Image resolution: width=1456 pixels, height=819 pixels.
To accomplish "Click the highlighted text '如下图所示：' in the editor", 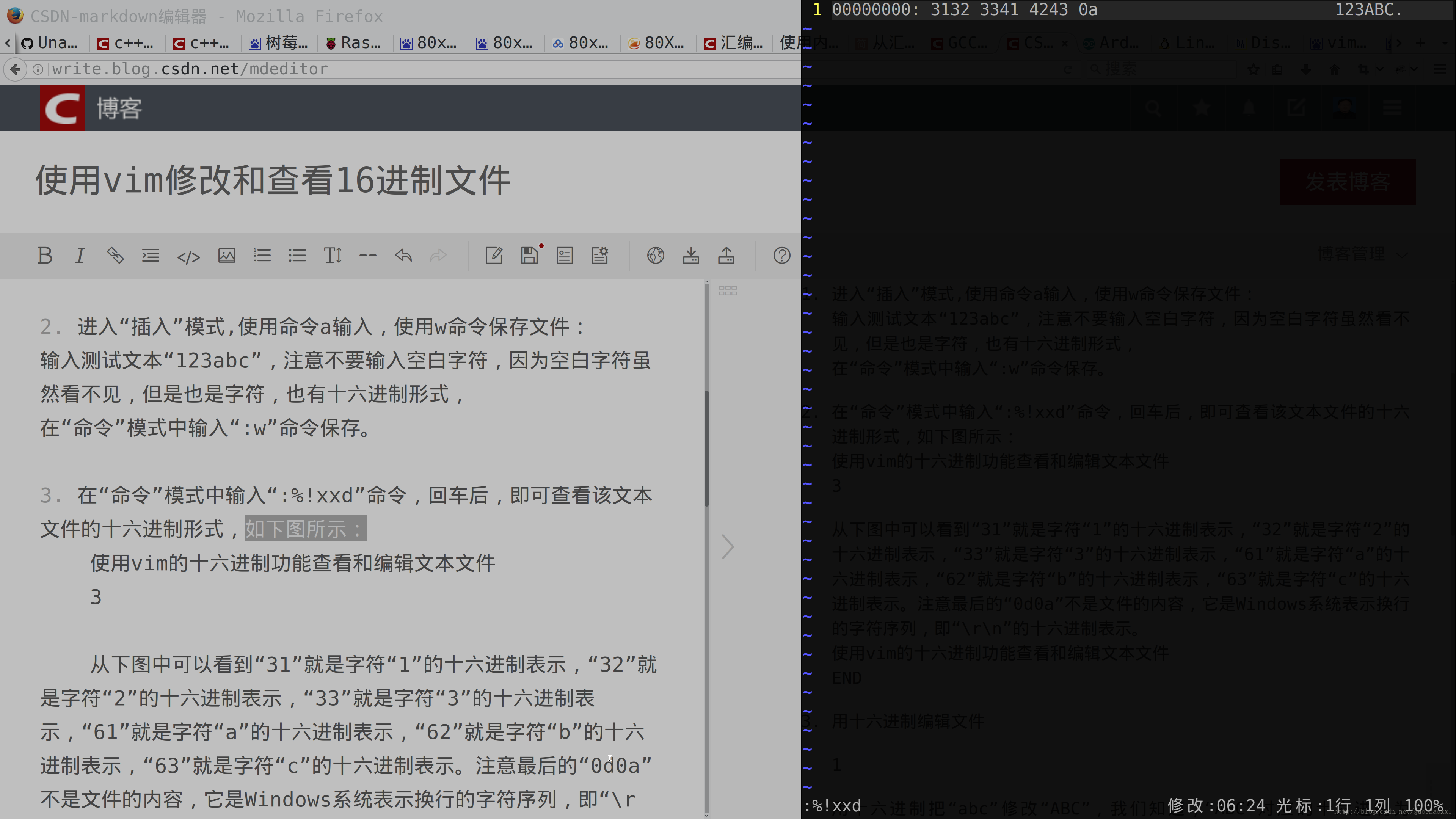I will 305,529.
